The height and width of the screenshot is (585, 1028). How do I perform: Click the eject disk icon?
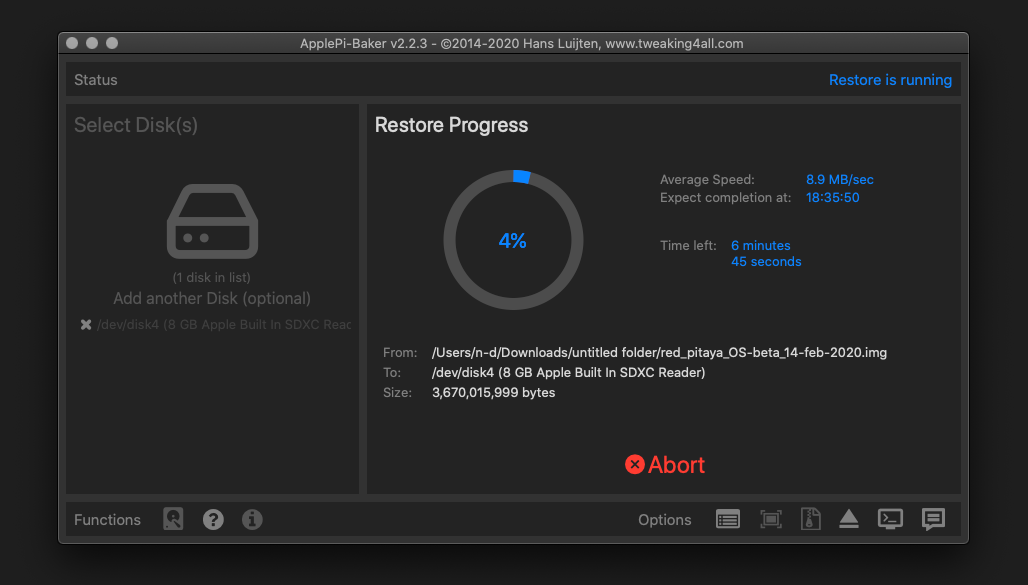(x=849, y=519)
